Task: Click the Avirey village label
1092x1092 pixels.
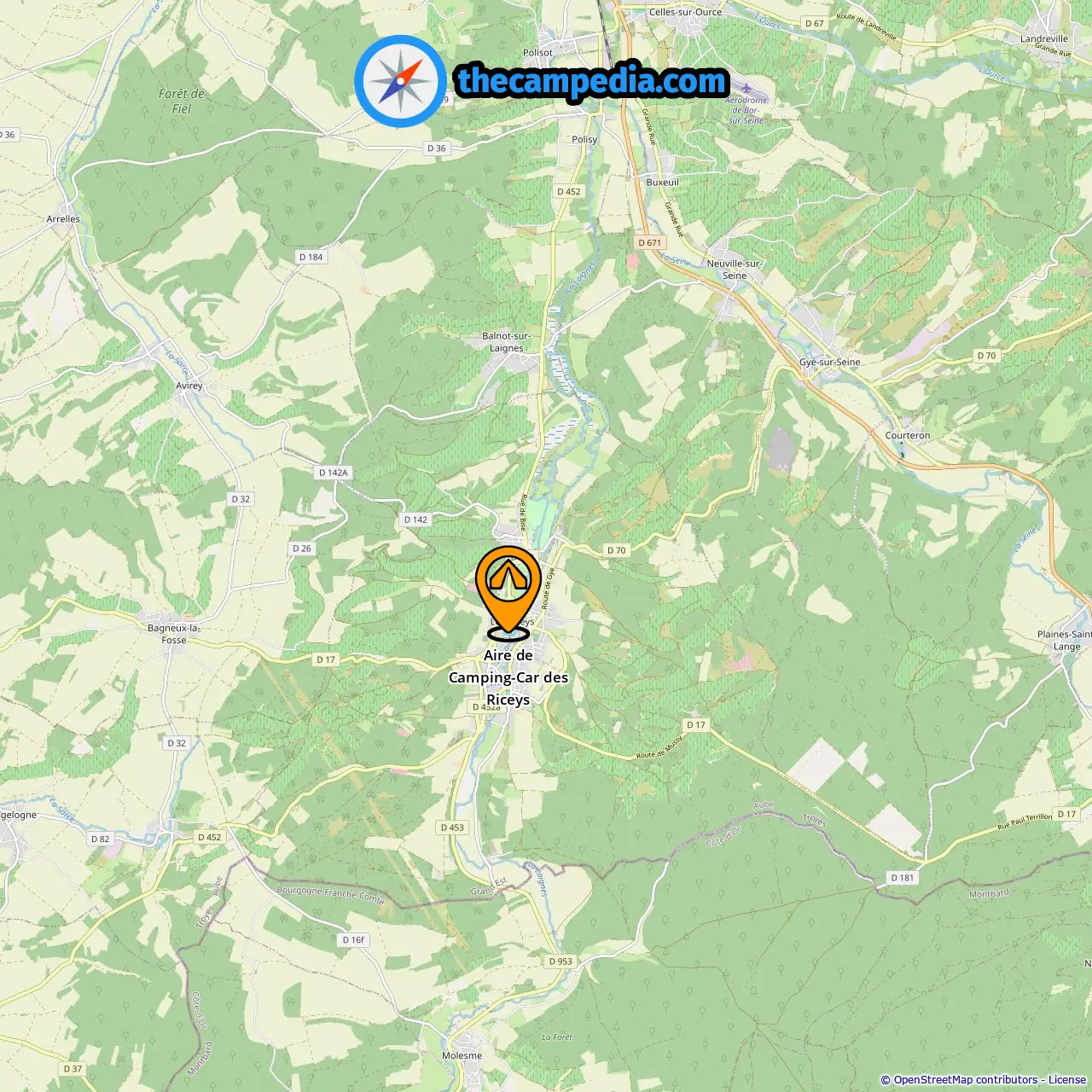Action: pyautogui.click(x=189, y=386)
